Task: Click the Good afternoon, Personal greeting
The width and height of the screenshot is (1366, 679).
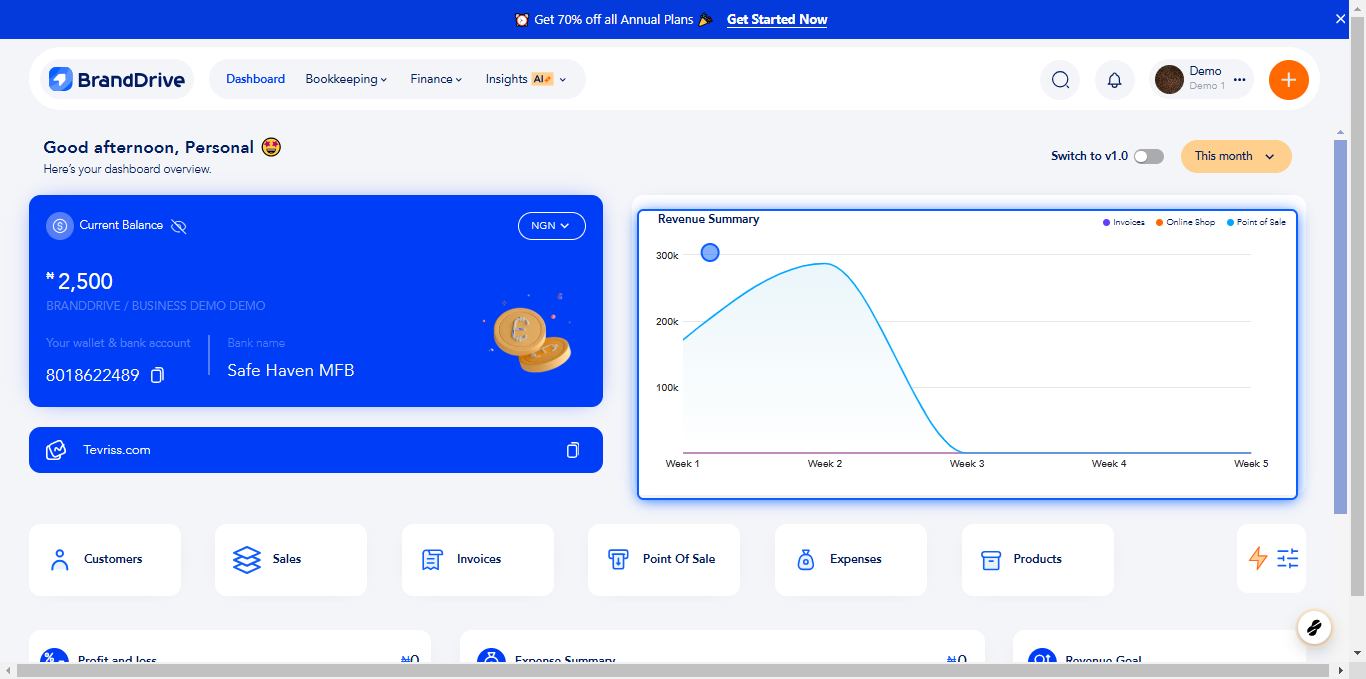Action: pyautogui.click(x=148, y=147)
